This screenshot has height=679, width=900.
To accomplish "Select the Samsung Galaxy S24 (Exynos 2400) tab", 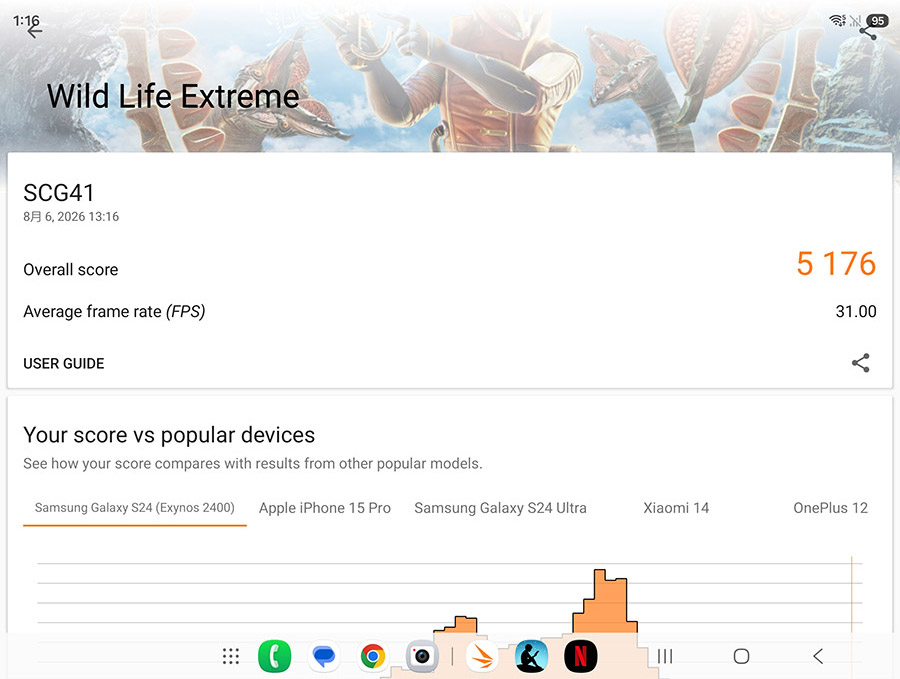I will (x=134, y=508).
